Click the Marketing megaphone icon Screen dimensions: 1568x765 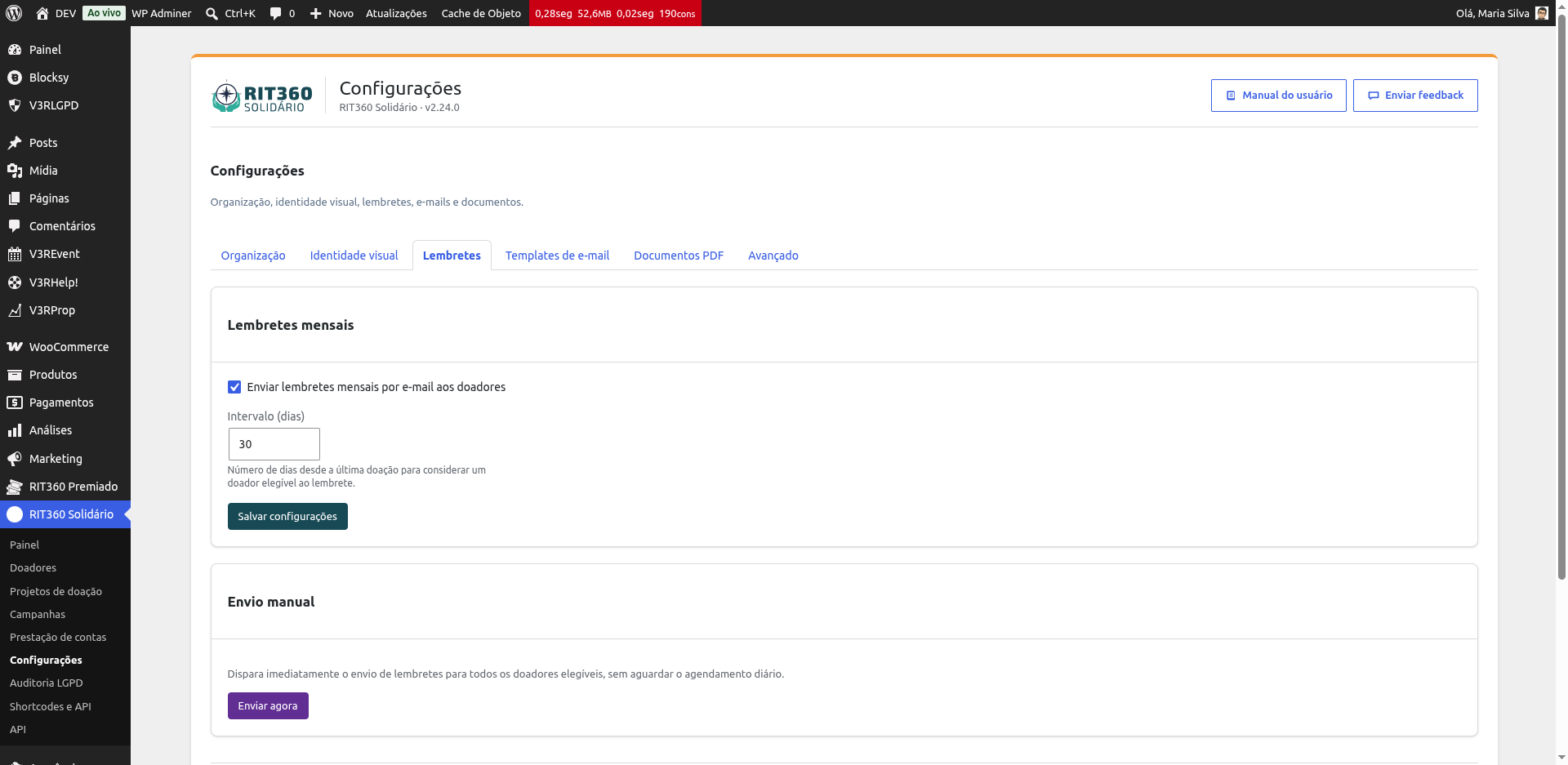pos(15,459)
